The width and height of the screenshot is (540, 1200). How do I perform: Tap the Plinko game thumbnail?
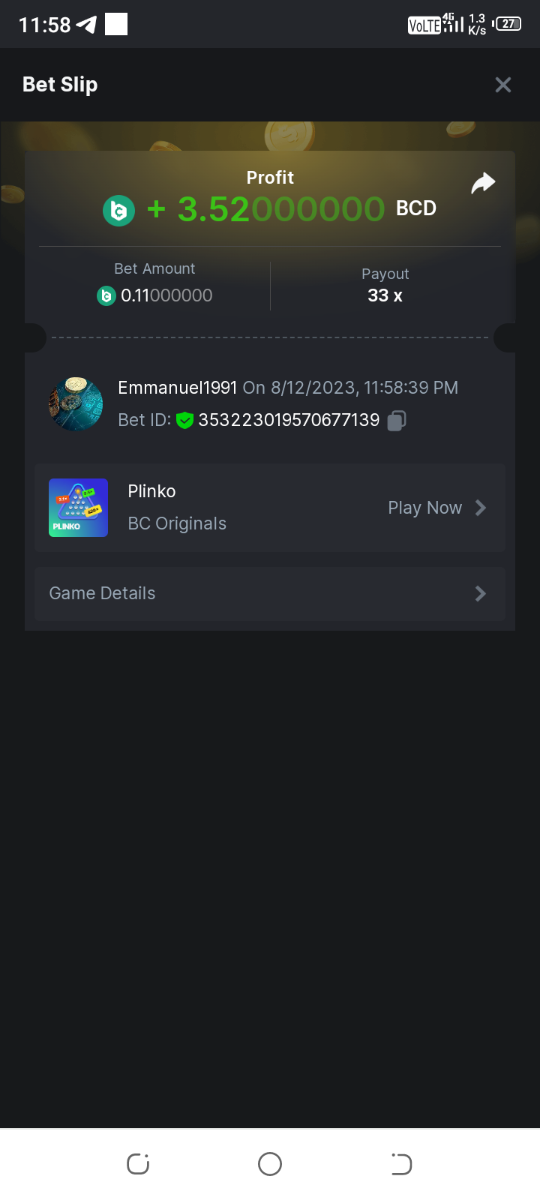(x=78, y=508)
